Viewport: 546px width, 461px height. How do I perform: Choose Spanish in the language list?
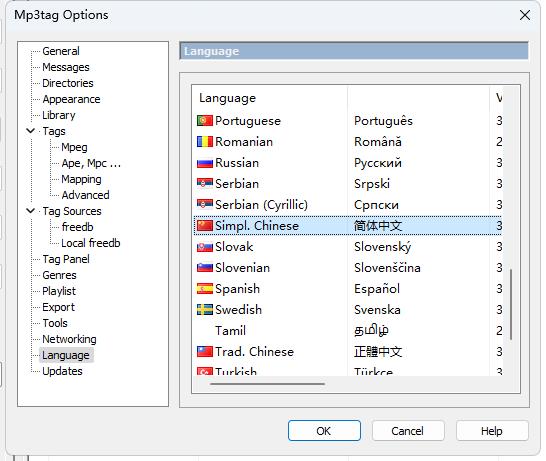click(x=347, y=289)
